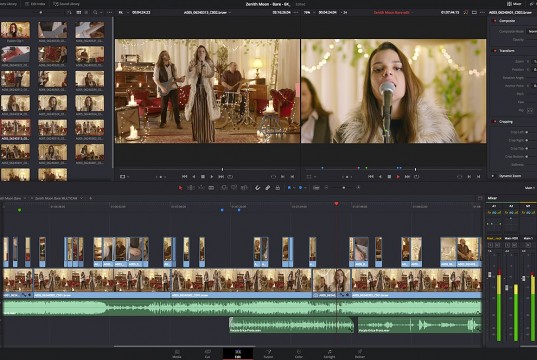Toggle the Cropping section red enable dot
The width and height of the screenshot is (537, 360).
(x=495, y=122)
